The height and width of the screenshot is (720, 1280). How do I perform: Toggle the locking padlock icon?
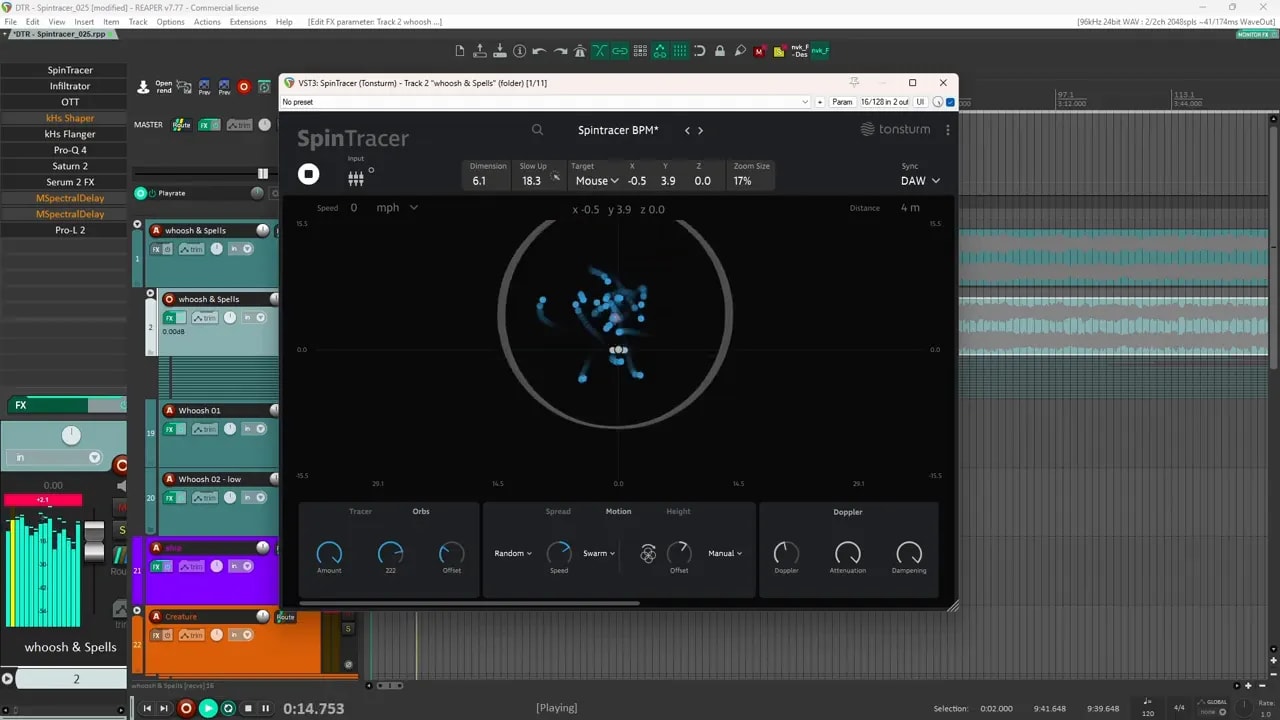coord(720,51)
